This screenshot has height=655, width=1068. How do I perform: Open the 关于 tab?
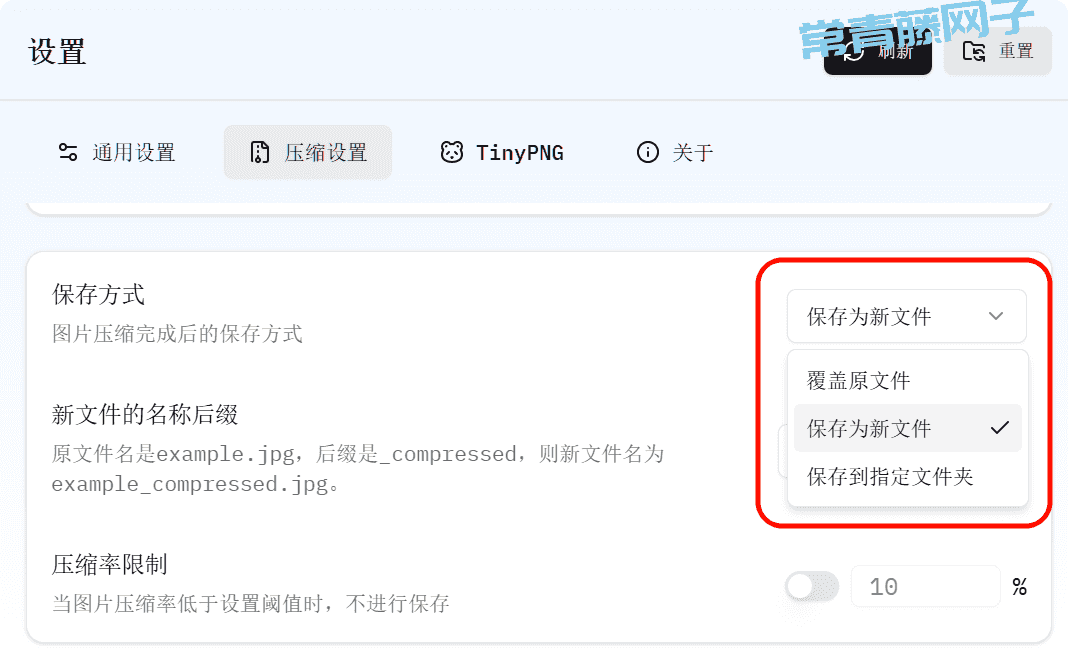pos(675,152)
